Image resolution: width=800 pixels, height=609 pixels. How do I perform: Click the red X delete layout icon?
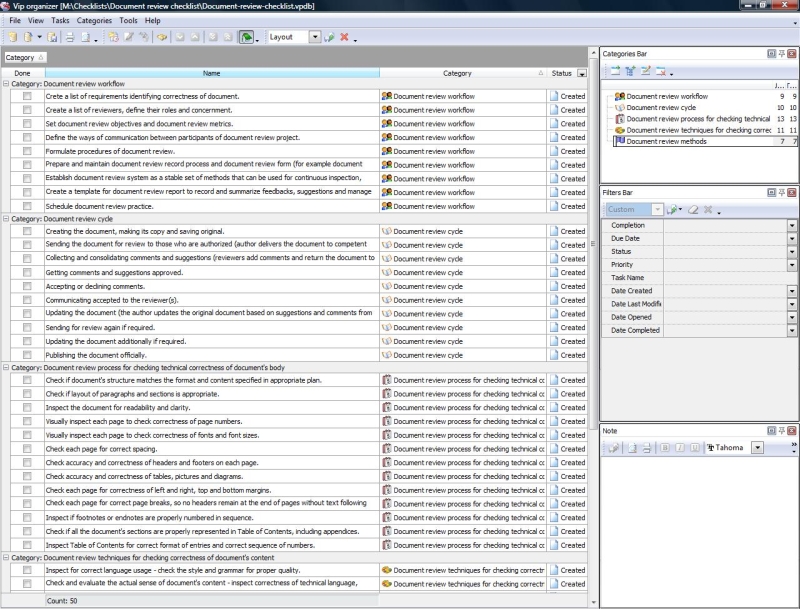pos(344,37)
